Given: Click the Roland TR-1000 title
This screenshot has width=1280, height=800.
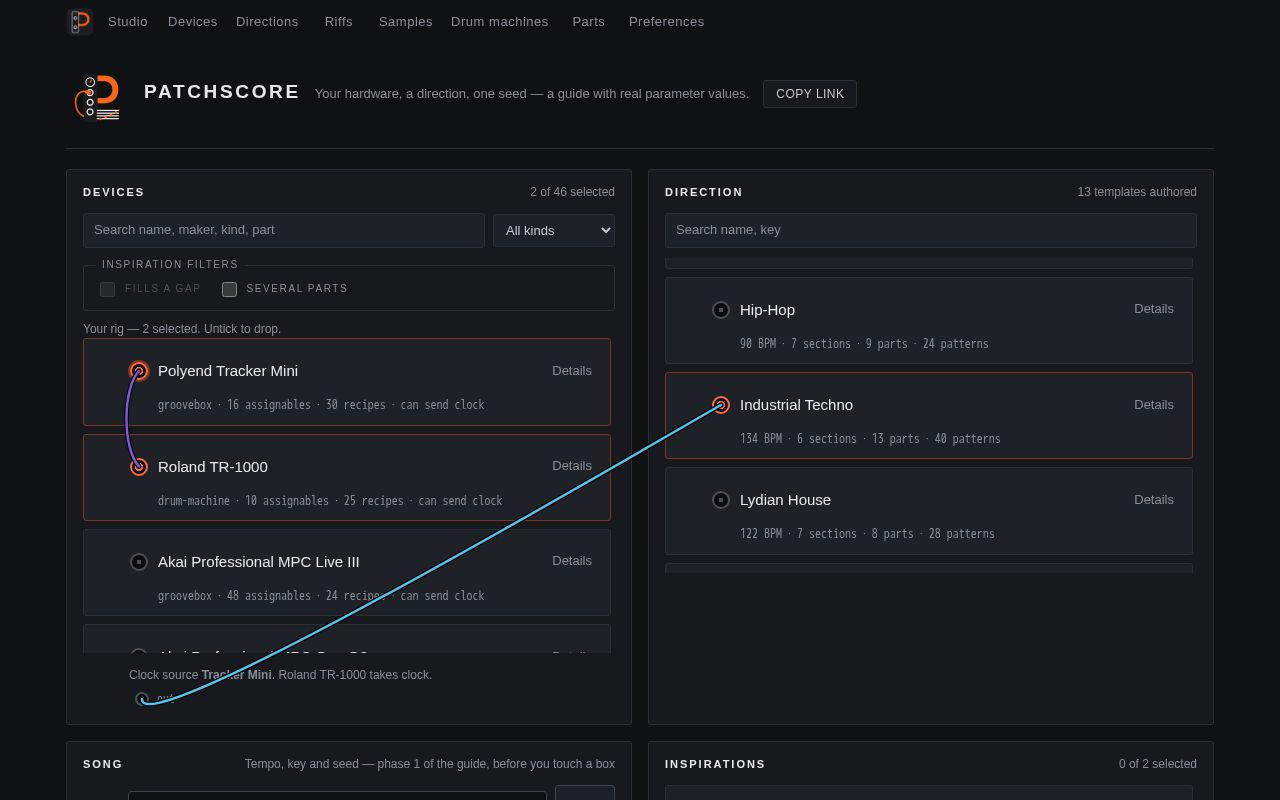Looking at the screenshot, I should [213, 467].
